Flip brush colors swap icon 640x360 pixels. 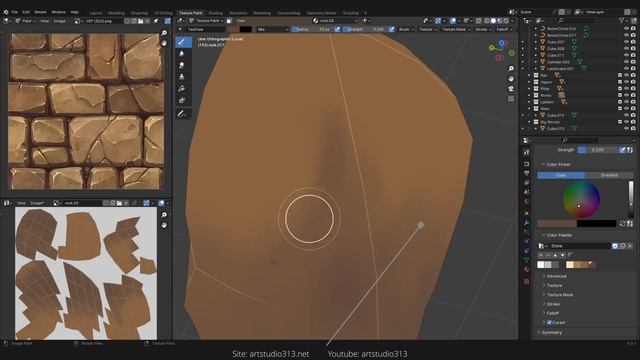(x=622, y=223)
